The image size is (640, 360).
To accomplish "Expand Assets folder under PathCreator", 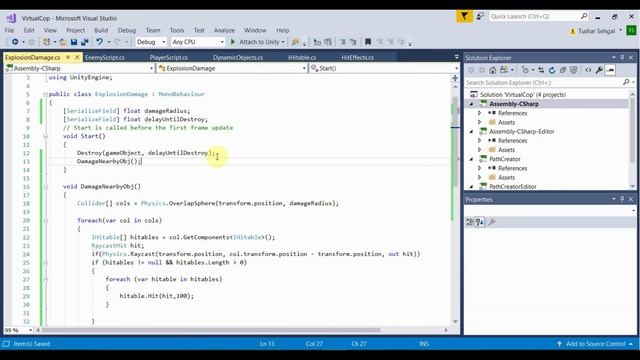I will (480, 178).
